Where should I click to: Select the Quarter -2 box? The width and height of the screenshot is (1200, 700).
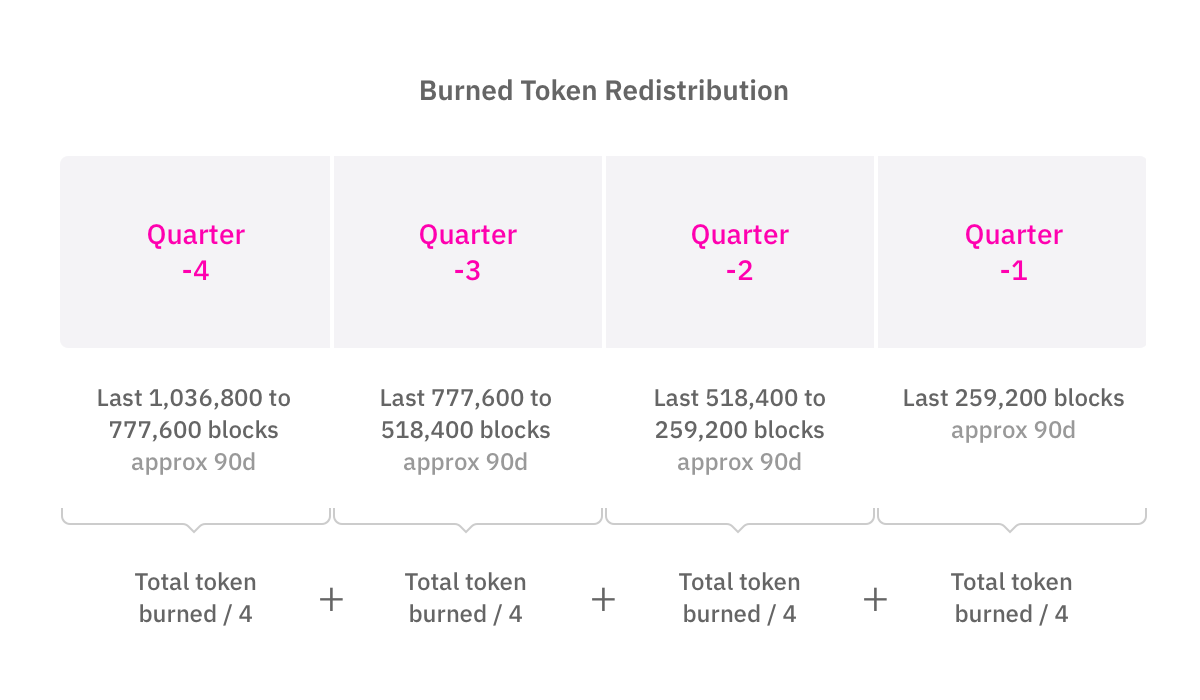pos(740,252)
